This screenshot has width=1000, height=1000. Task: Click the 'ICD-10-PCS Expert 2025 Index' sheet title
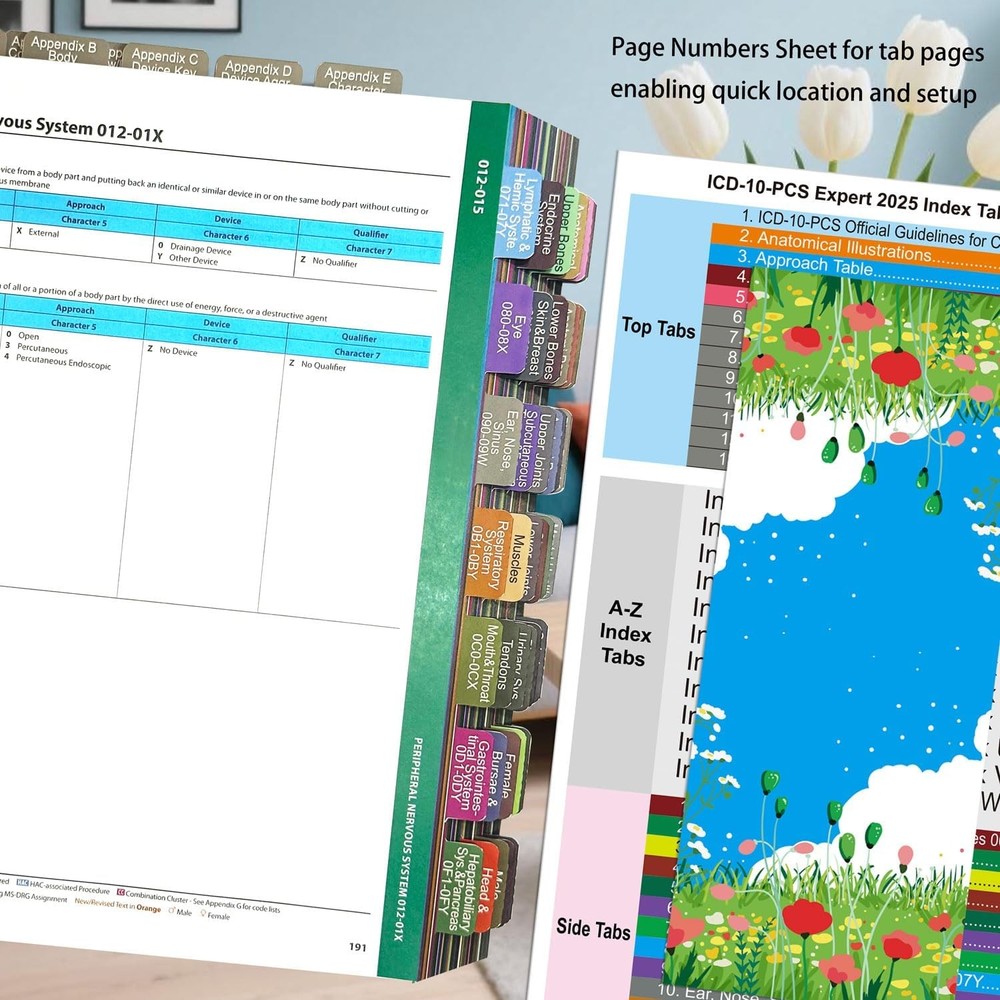(x=853, y=196)
